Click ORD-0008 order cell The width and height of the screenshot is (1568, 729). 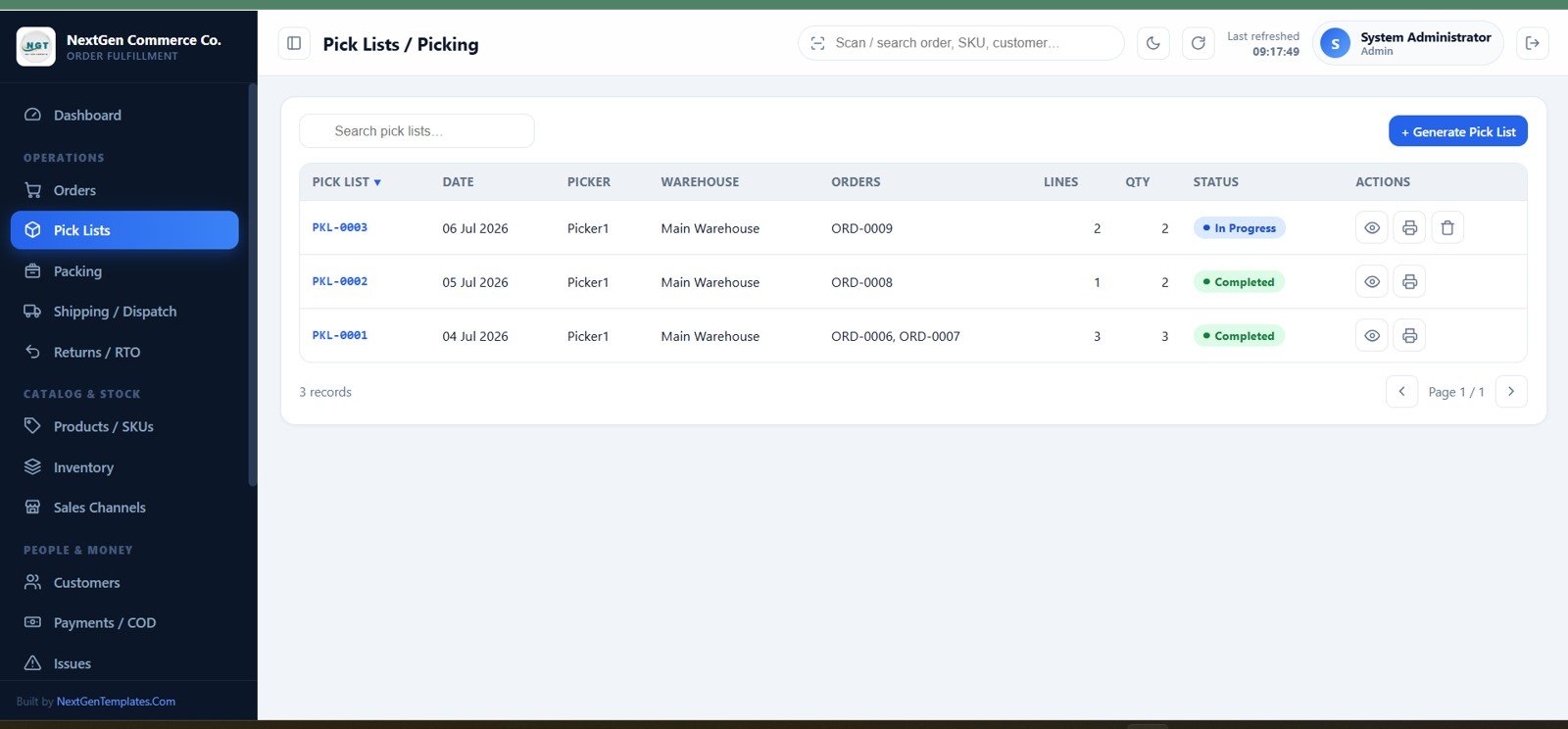click(861, 282)
